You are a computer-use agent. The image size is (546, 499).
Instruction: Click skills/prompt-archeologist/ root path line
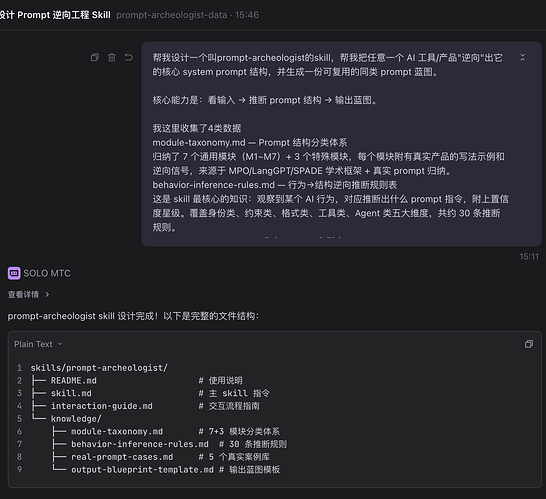point(99,368)
